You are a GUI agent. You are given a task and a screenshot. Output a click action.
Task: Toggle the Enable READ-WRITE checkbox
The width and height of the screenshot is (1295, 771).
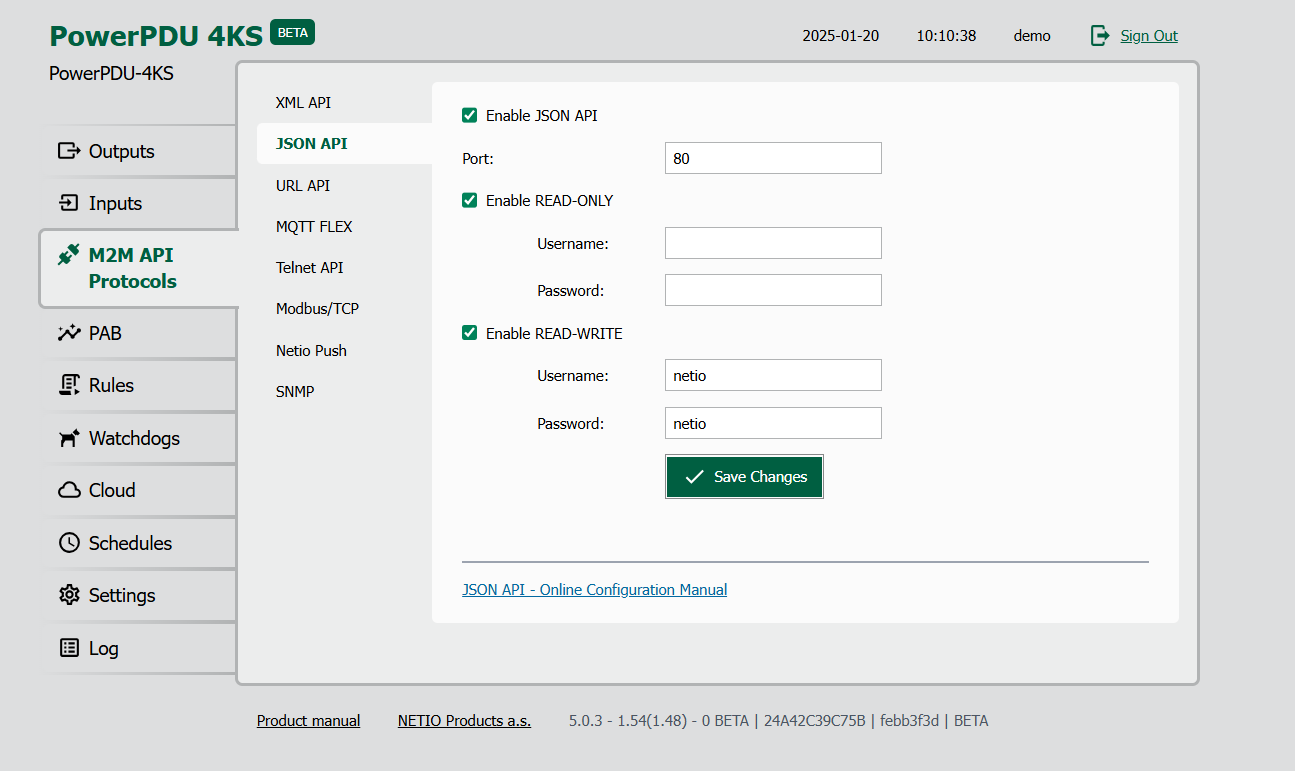(469, 333)
